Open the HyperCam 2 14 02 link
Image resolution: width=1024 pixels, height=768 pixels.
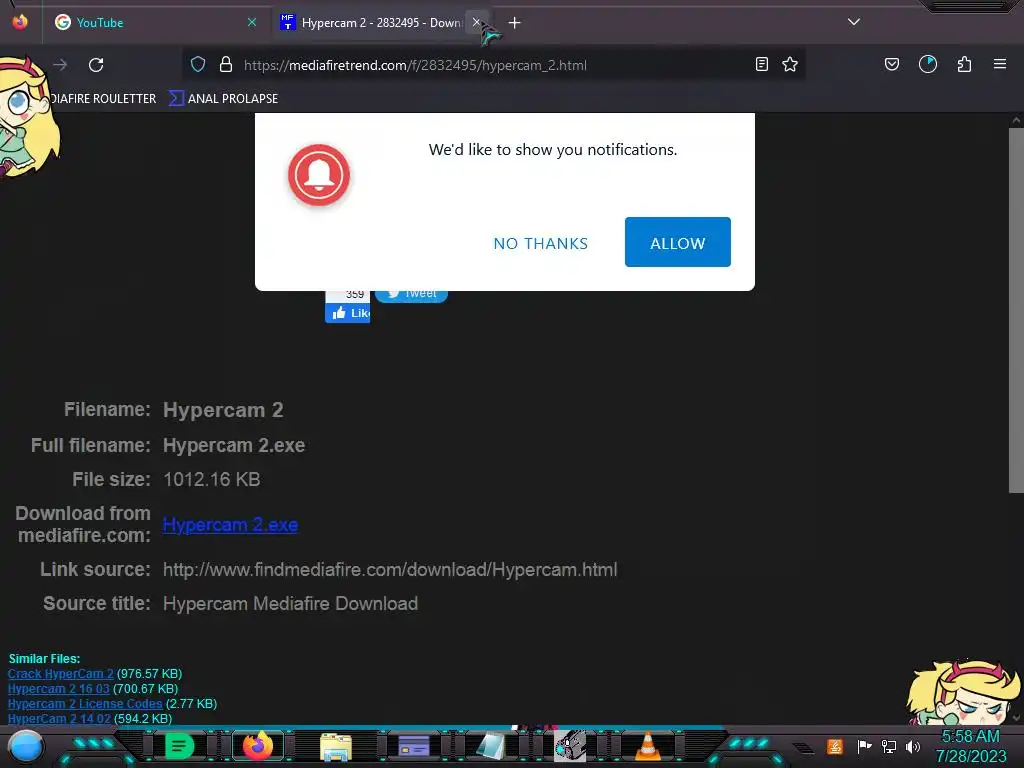point(59,718)
